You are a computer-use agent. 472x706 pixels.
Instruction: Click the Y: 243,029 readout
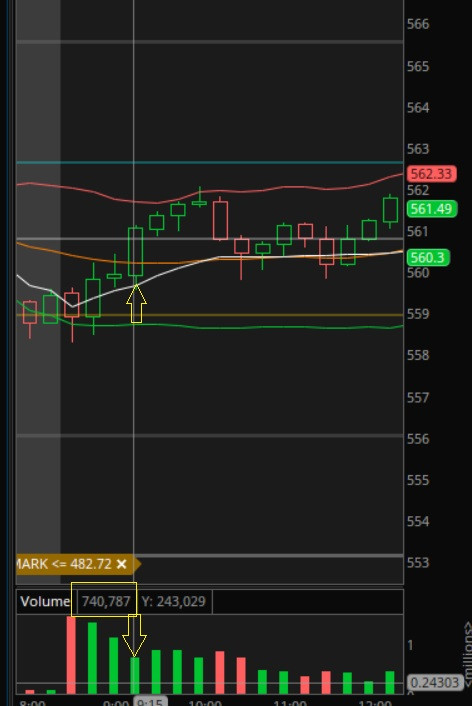[x=173, y=601]
